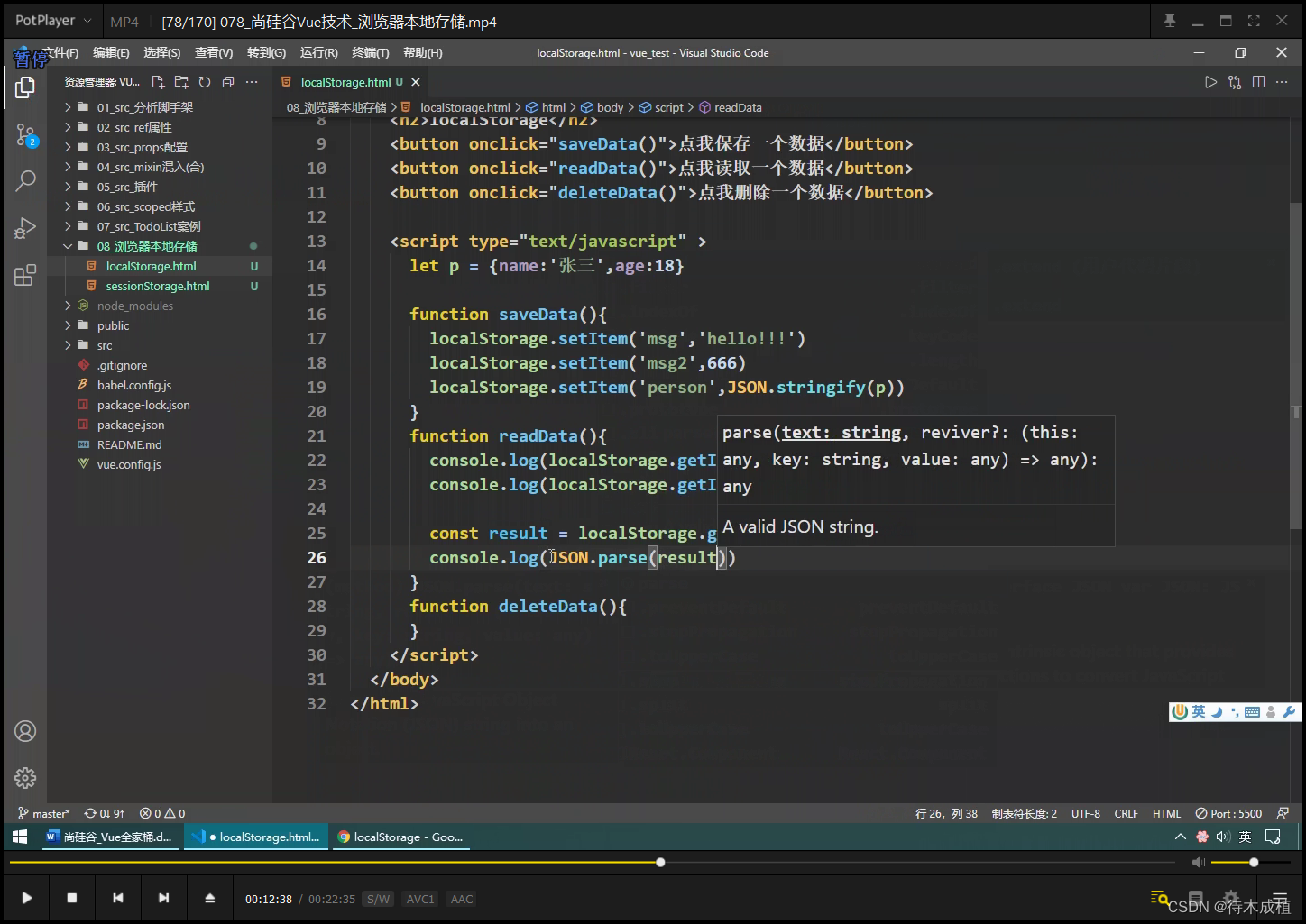Go to previous video in PotPlayer

[118, 898]
